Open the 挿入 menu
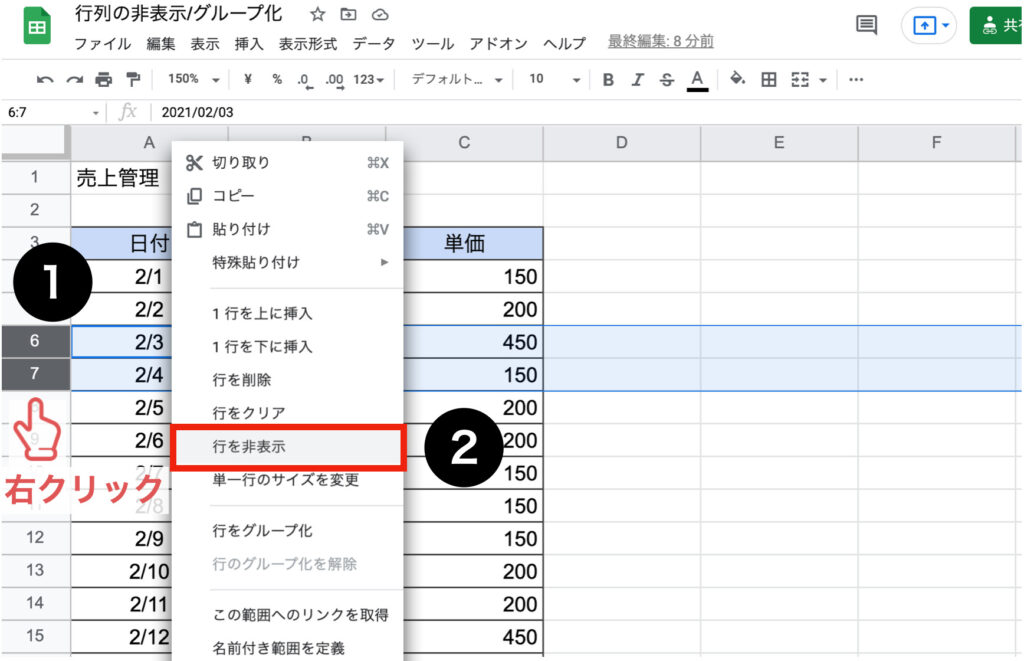 (x=249, y=44)
